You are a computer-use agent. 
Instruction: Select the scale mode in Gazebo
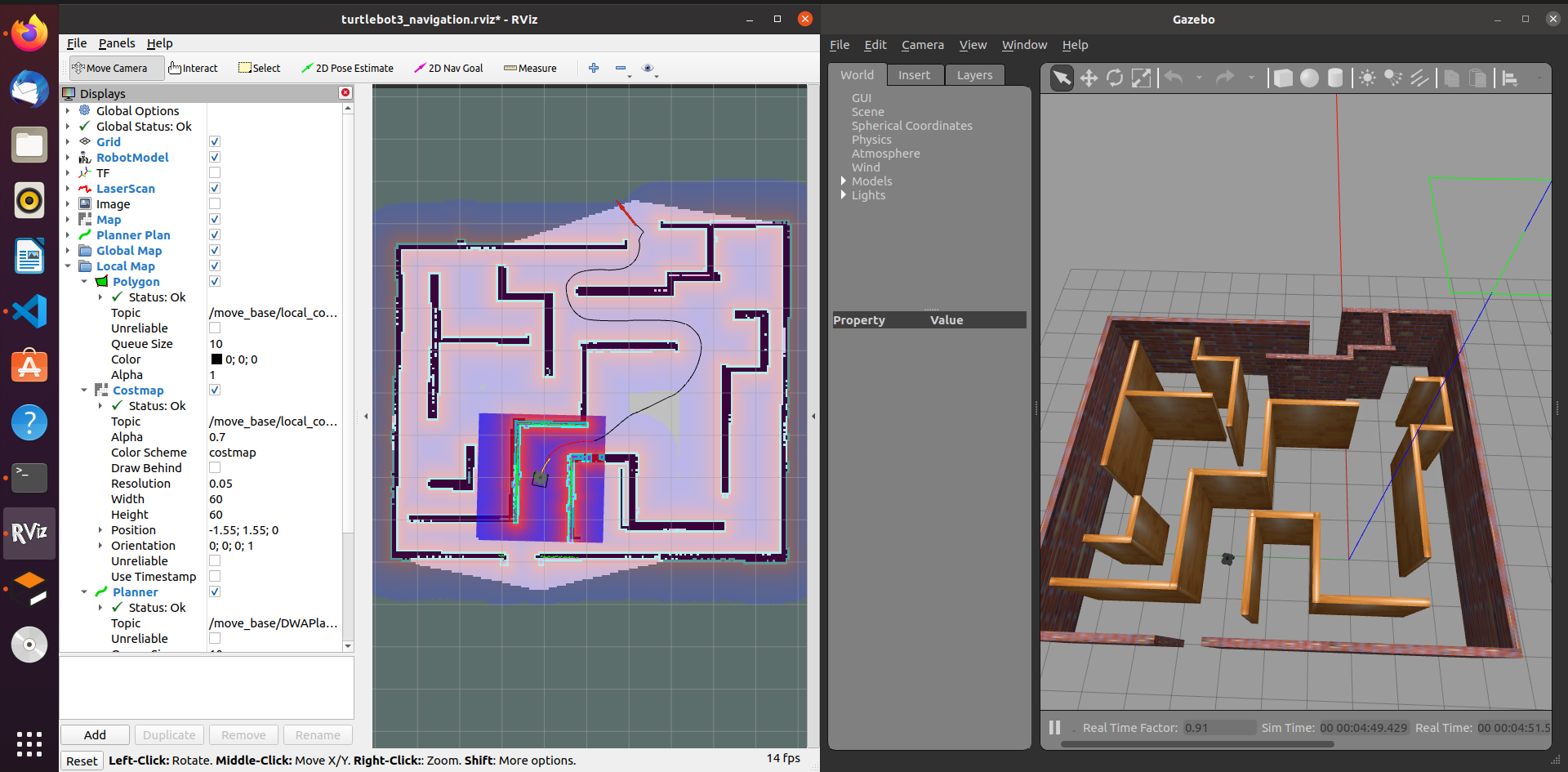1141,78
